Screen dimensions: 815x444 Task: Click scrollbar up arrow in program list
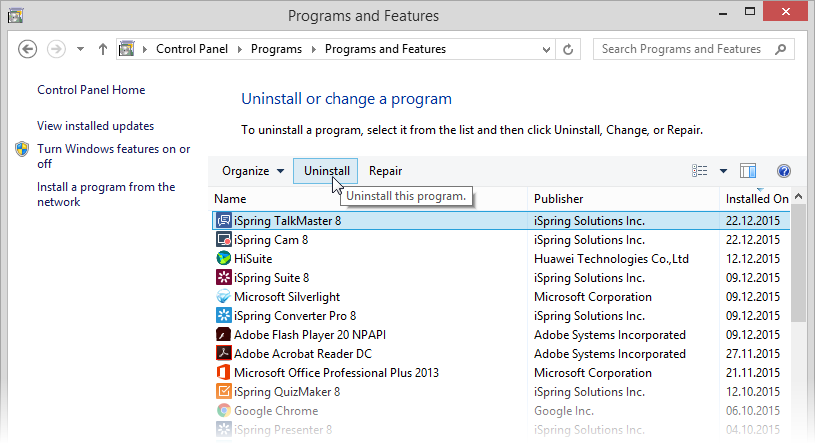[x=798, y=197]
